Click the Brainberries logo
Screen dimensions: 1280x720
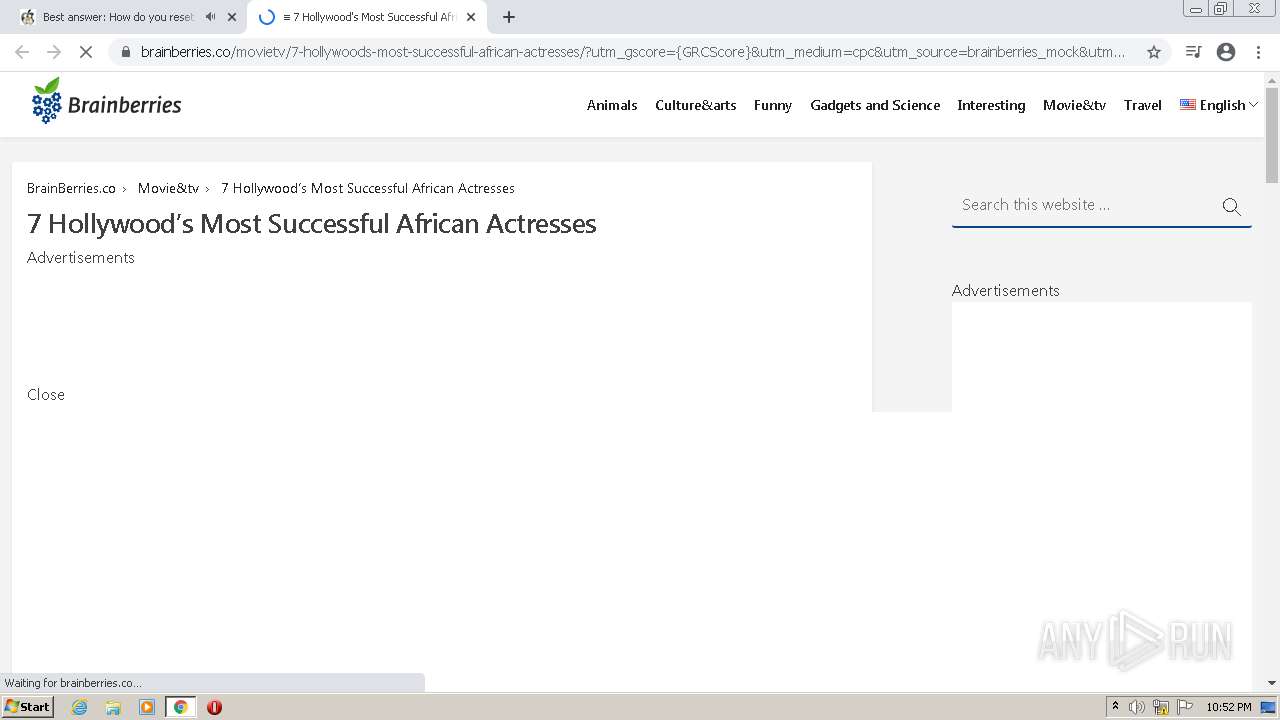(106, 101)
